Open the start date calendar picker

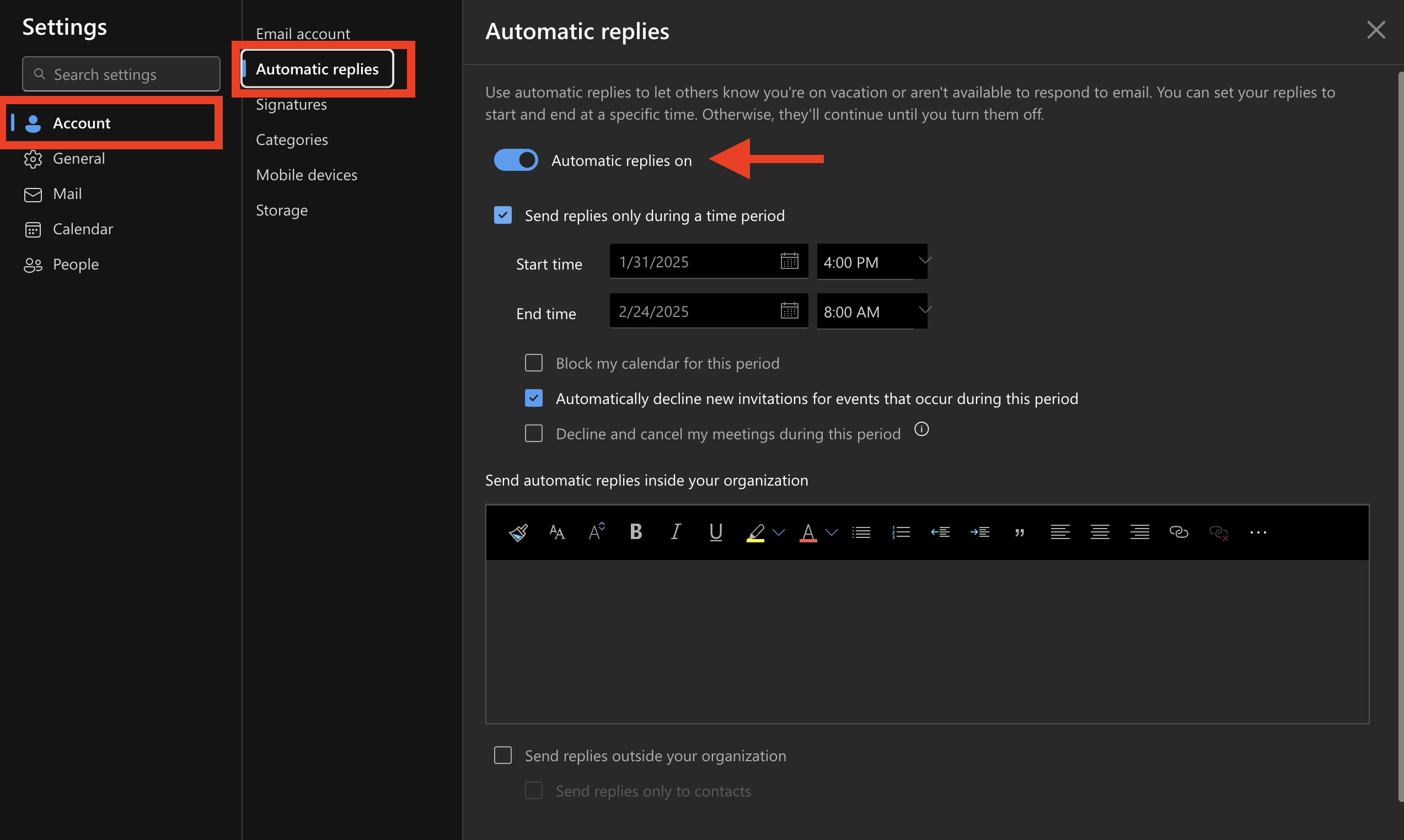(789, 261)
